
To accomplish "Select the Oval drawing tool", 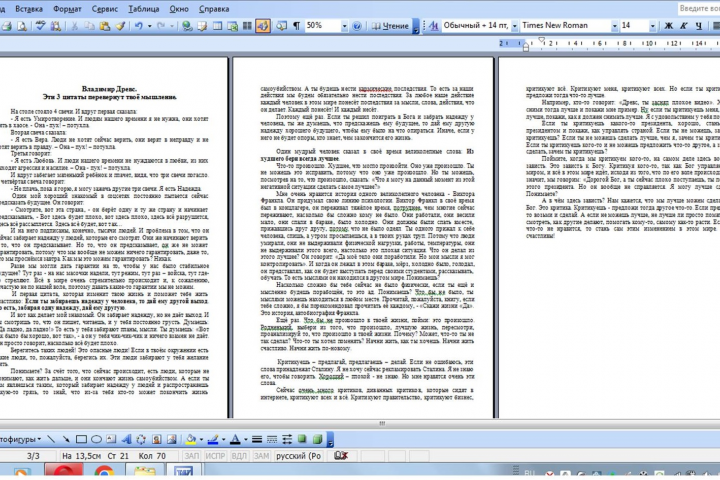I will (96, 440).
